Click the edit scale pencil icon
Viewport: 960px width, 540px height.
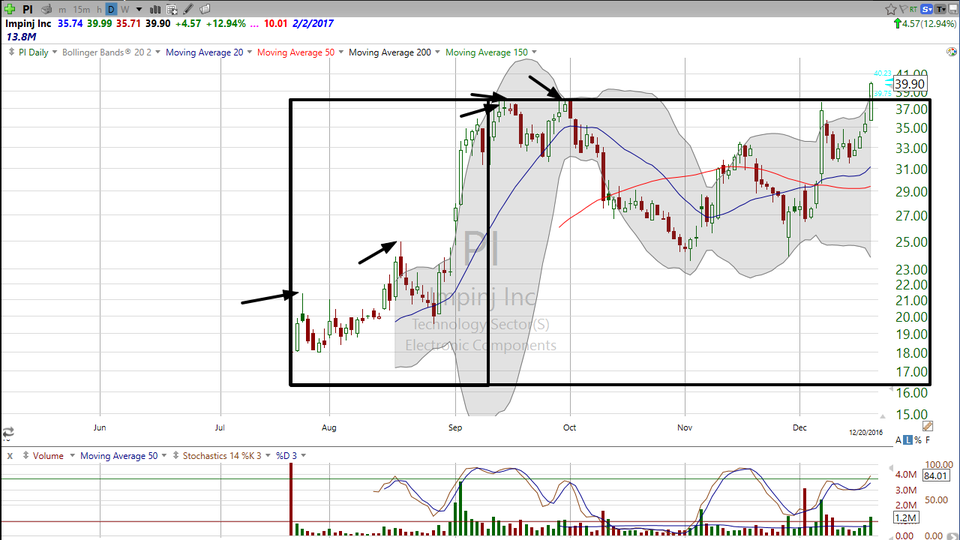927,426
